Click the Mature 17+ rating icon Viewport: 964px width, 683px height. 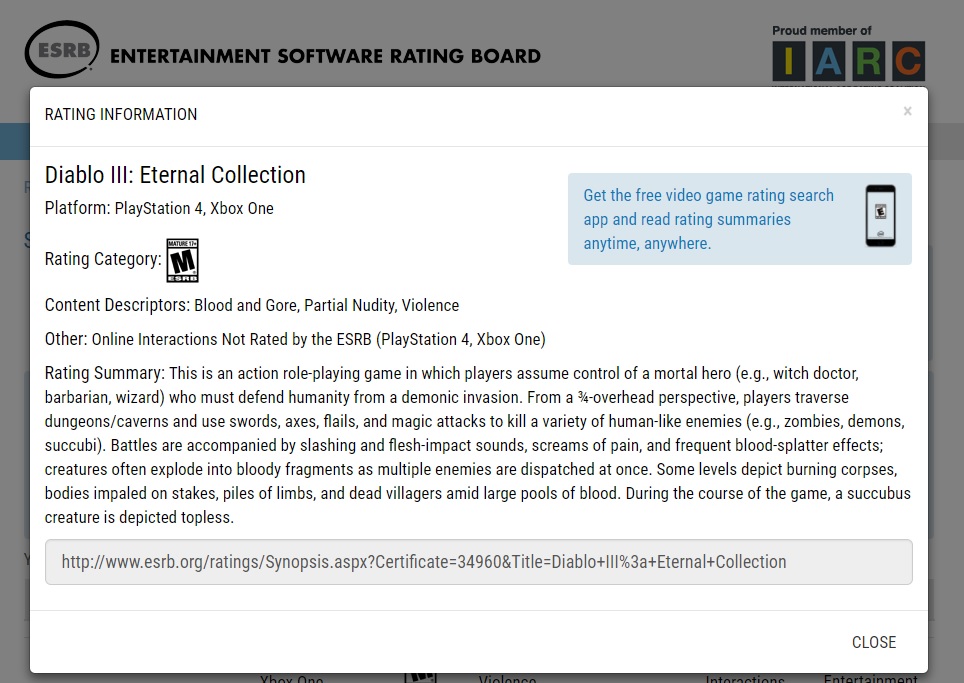(x=183, y=261)
